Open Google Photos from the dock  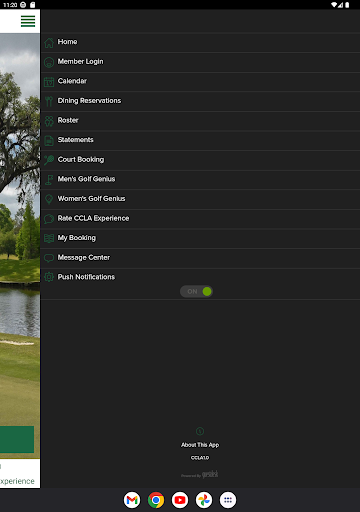point(204,500)
